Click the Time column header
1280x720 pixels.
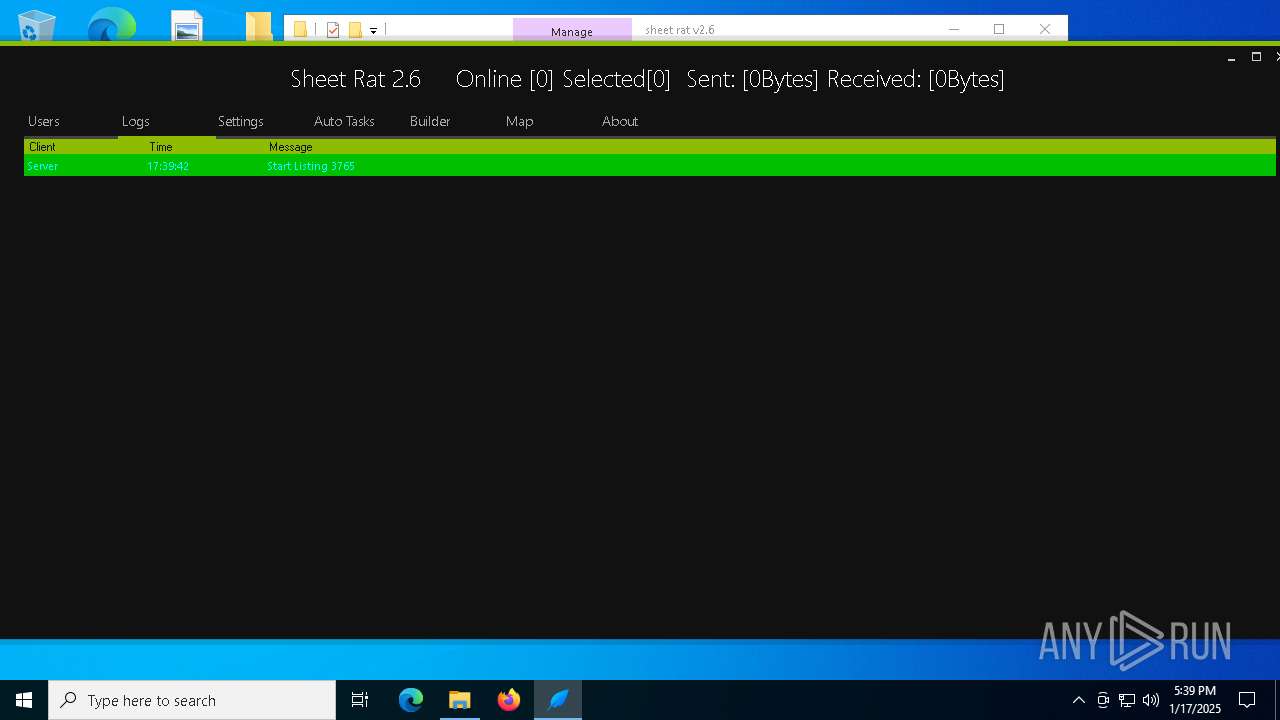pyautogui.click(x=161, y=147)
